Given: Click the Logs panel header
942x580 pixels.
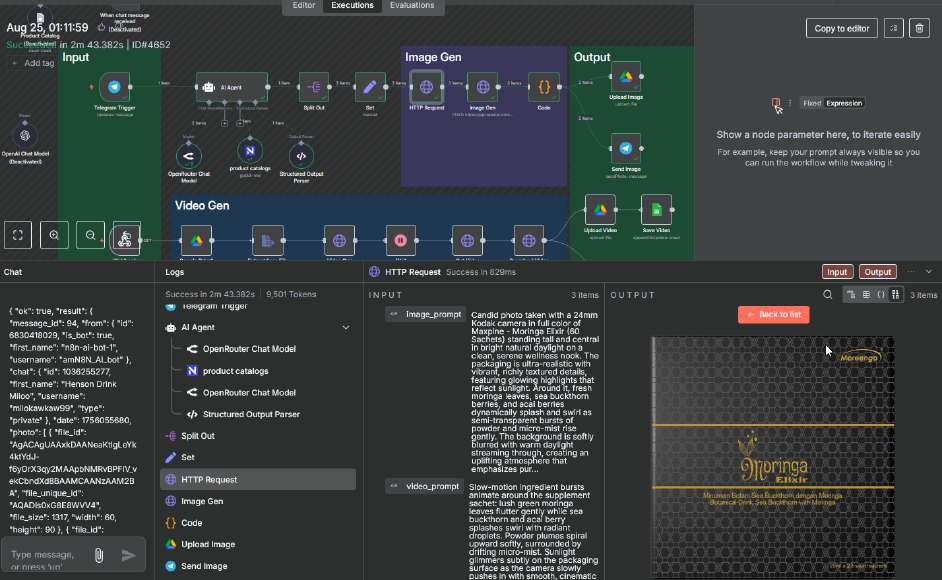Looking at the screenshot, I should pos(174,272).
